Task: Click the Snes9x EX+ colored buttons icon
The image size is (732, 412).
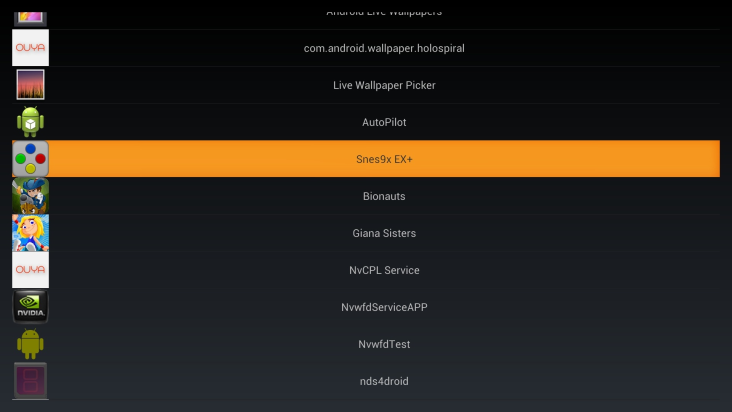Action: tap(30, 159)
